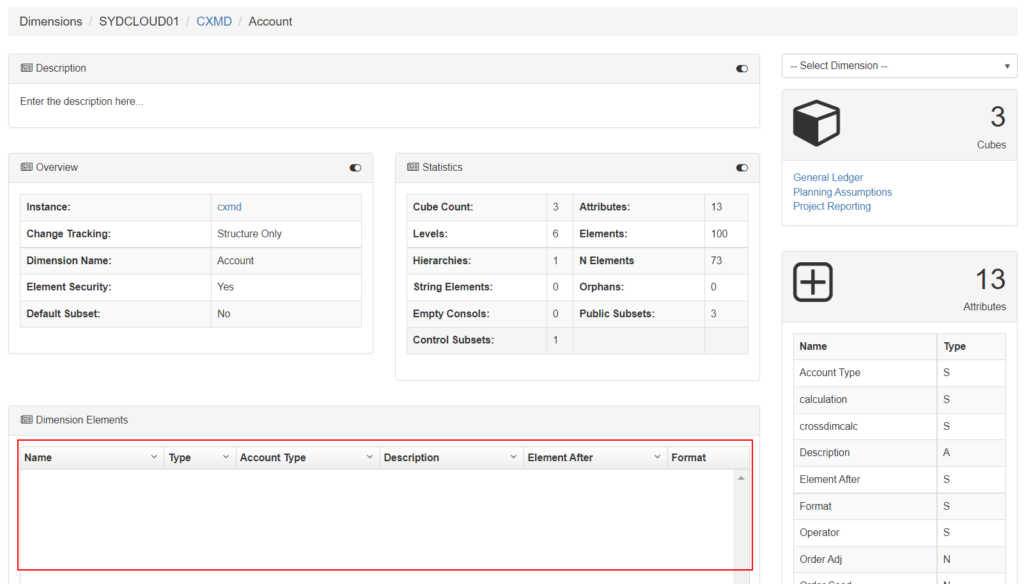This screenshot has width=1024, height=584.
Task: Click the cxmd instance link
Action: tap(229, 207)
